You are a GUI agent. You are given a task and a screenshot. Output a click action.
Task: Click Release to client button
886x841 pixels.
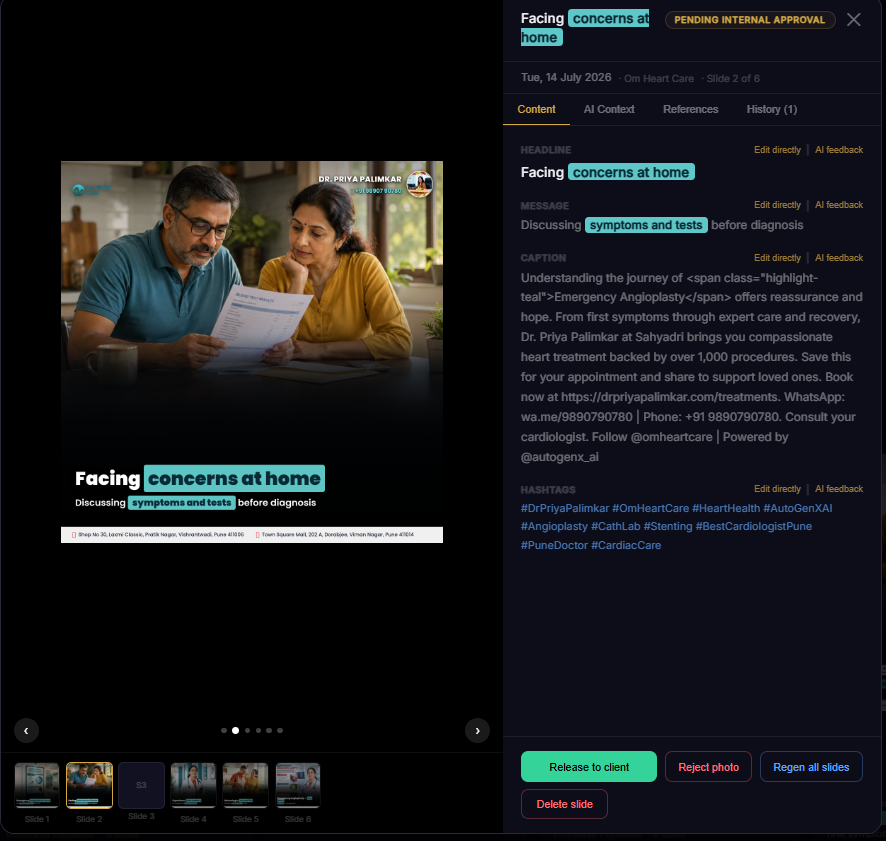589,767
